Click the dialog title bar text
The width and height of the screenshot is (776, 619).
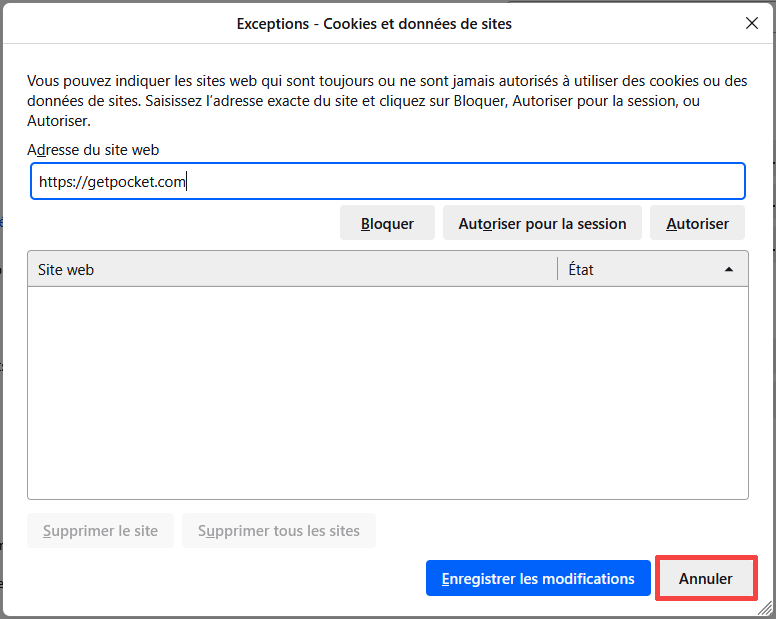[374, 23]
